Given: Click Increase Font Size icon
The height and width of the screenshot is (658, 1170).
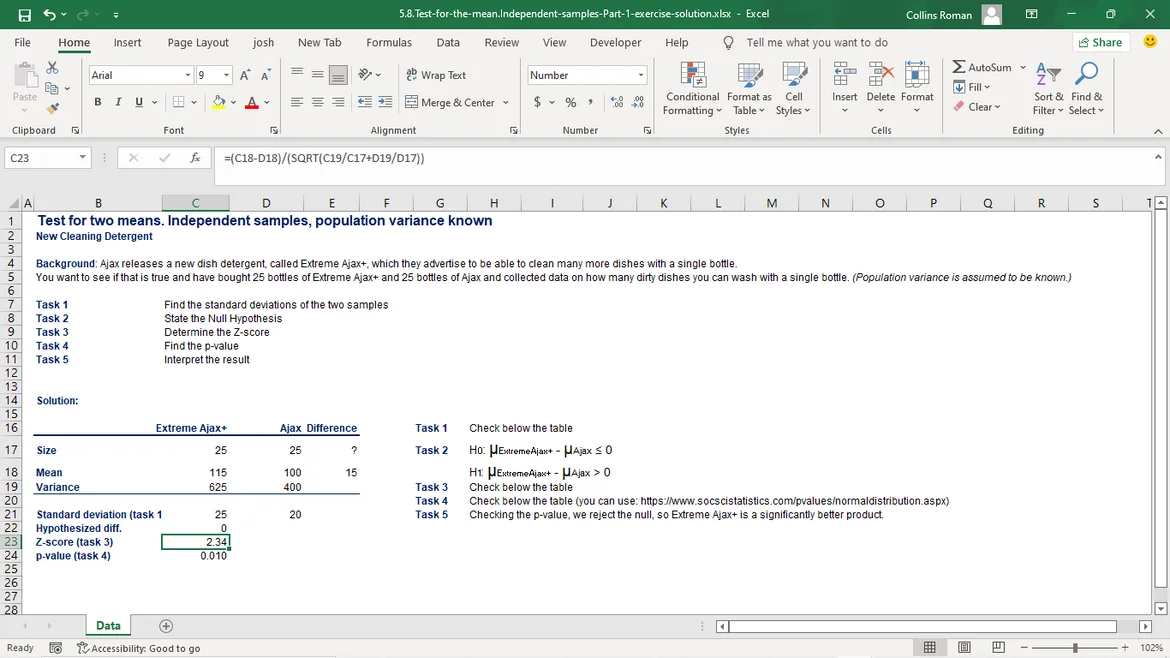Looking at the screenshot, I should [x=247, y=76].
